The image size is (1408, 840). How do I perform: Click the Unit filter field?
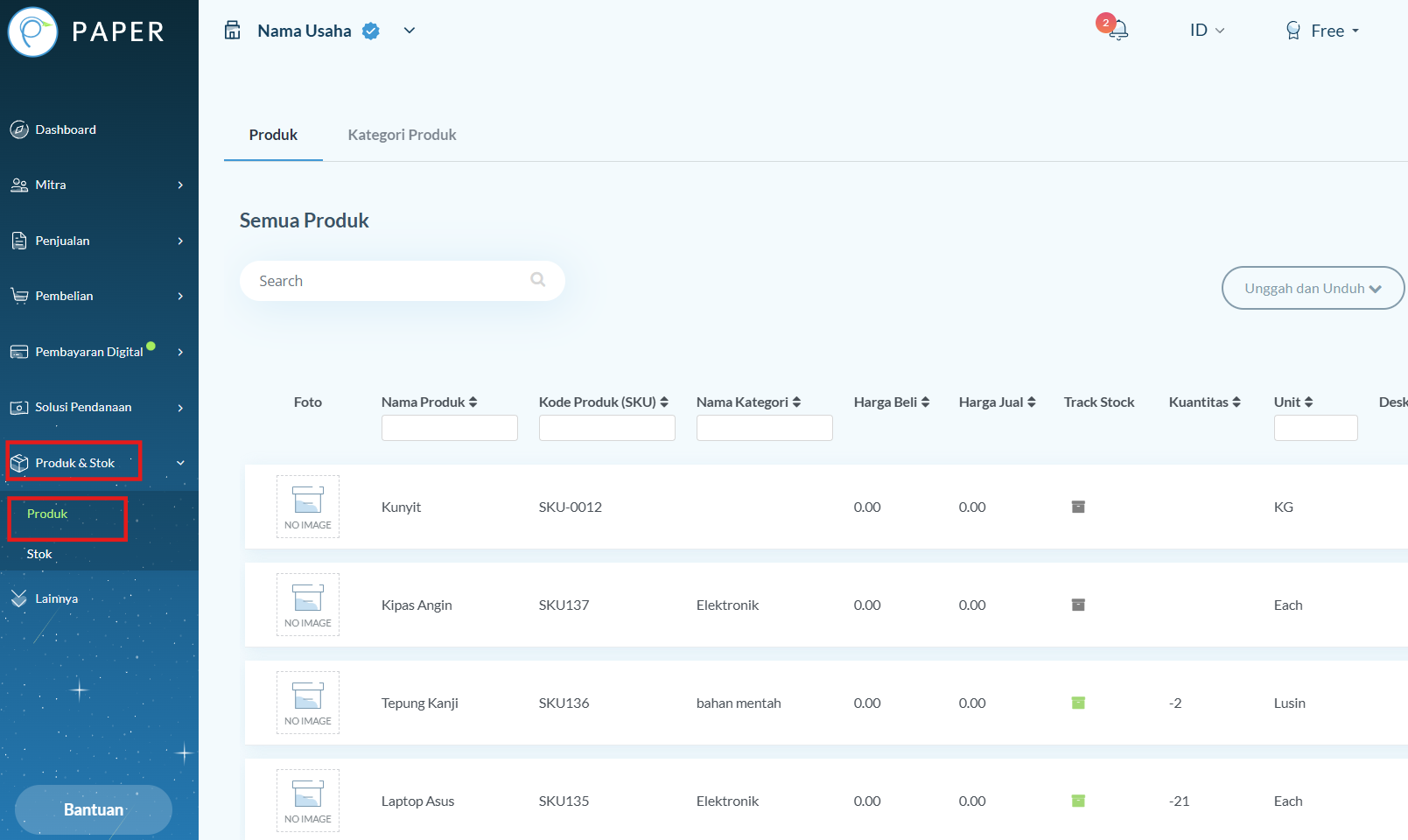pyautogui.click(x=1316, y=428)
